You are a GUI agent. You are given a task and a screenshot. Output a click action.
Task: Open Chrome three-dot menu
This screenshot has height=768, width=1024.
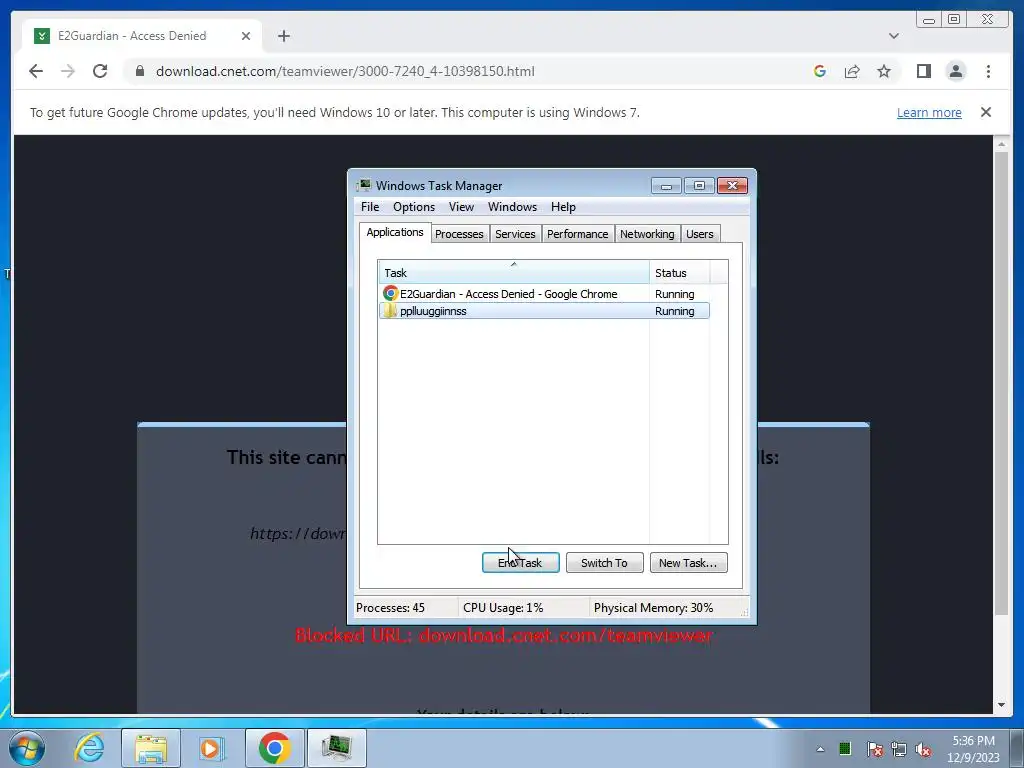click(988, 71)
